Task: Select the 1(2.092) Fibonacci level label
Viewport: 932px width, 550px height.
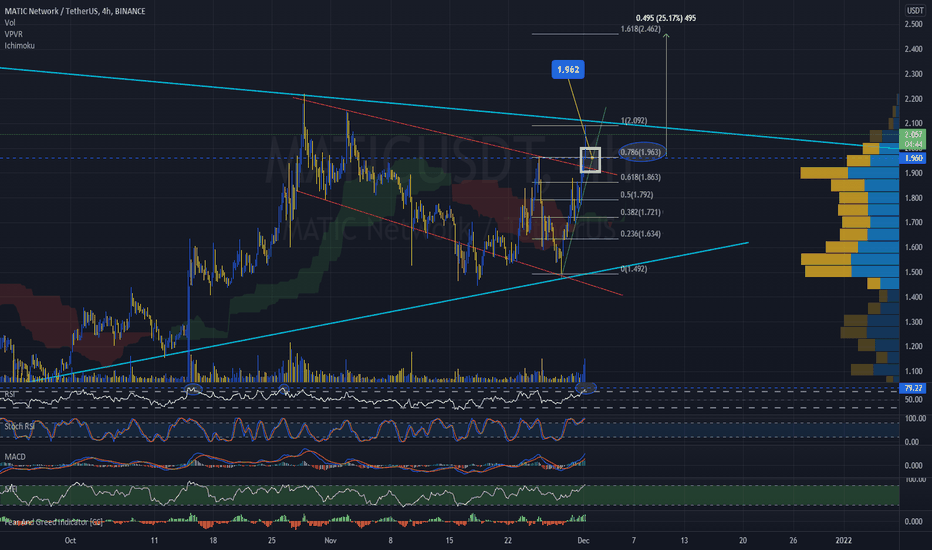Action: (634, 120)
